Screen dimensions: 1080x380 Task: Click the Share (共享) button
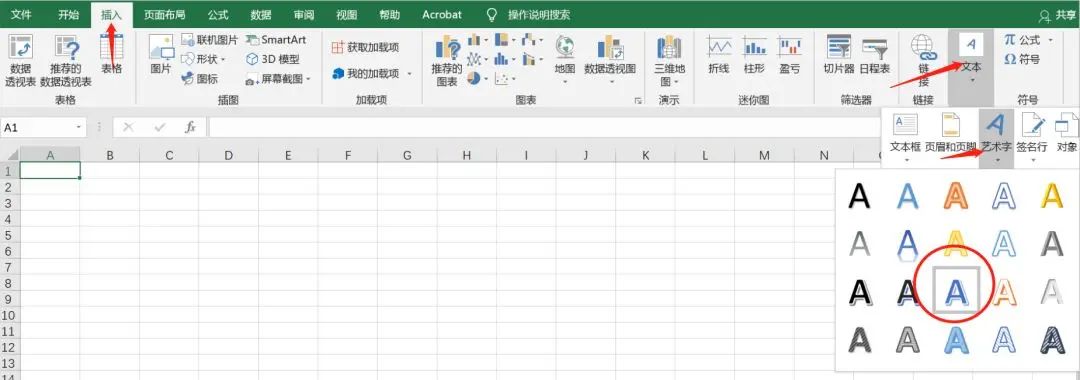click(1058, 15)
